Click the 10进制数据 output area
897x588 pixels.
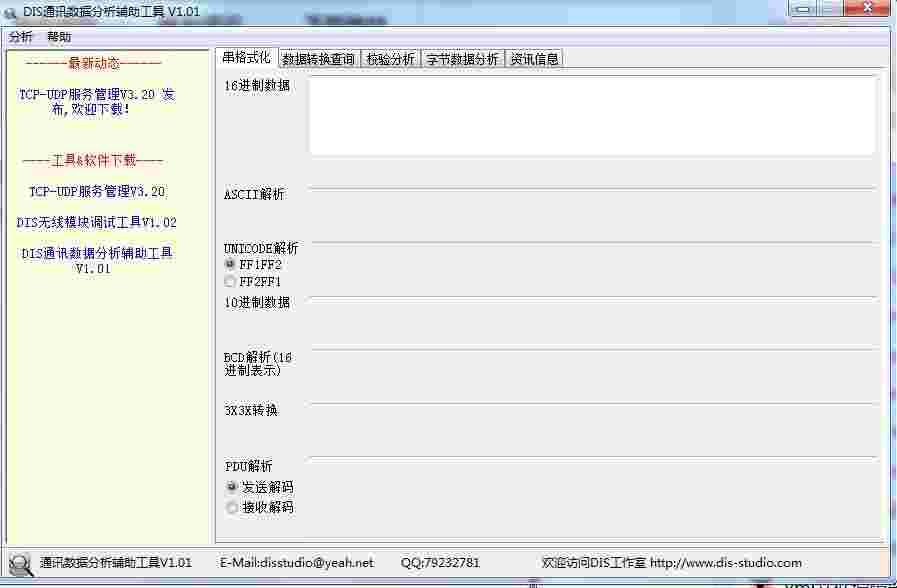(x=592, y=315)
